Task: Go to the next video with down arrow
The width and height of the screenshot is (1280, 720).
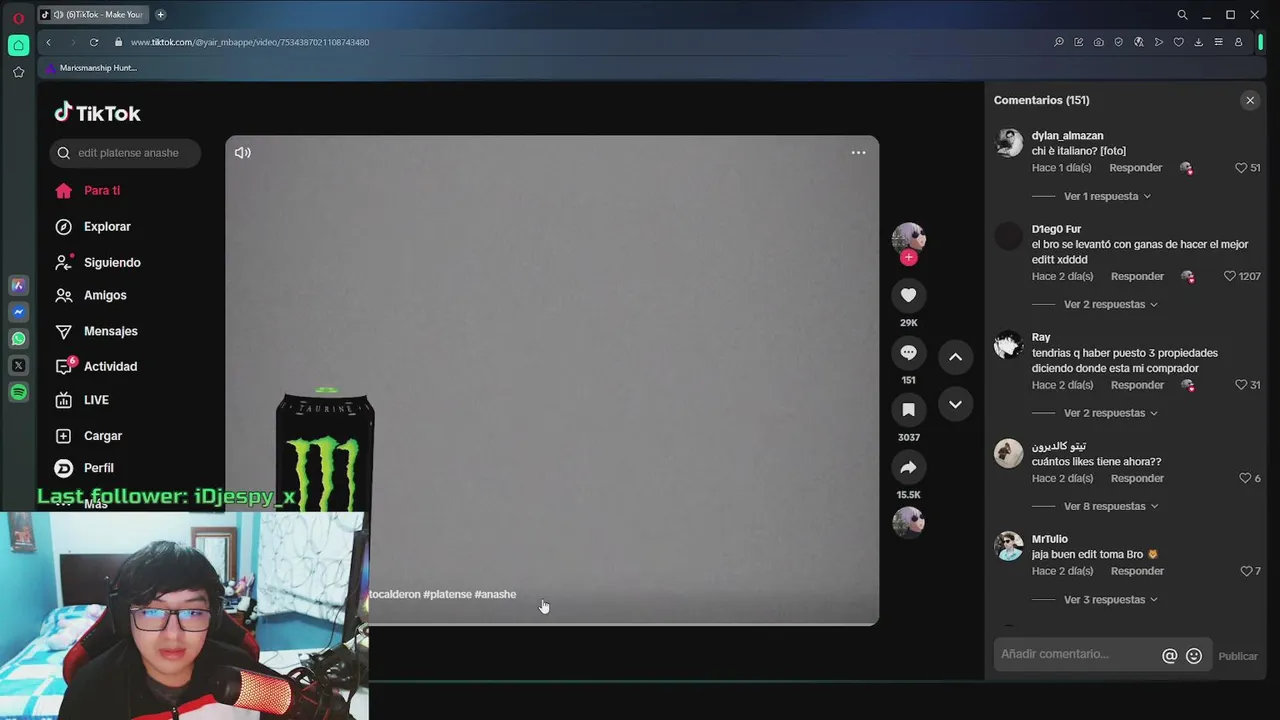Action: (x=955, y=404)
